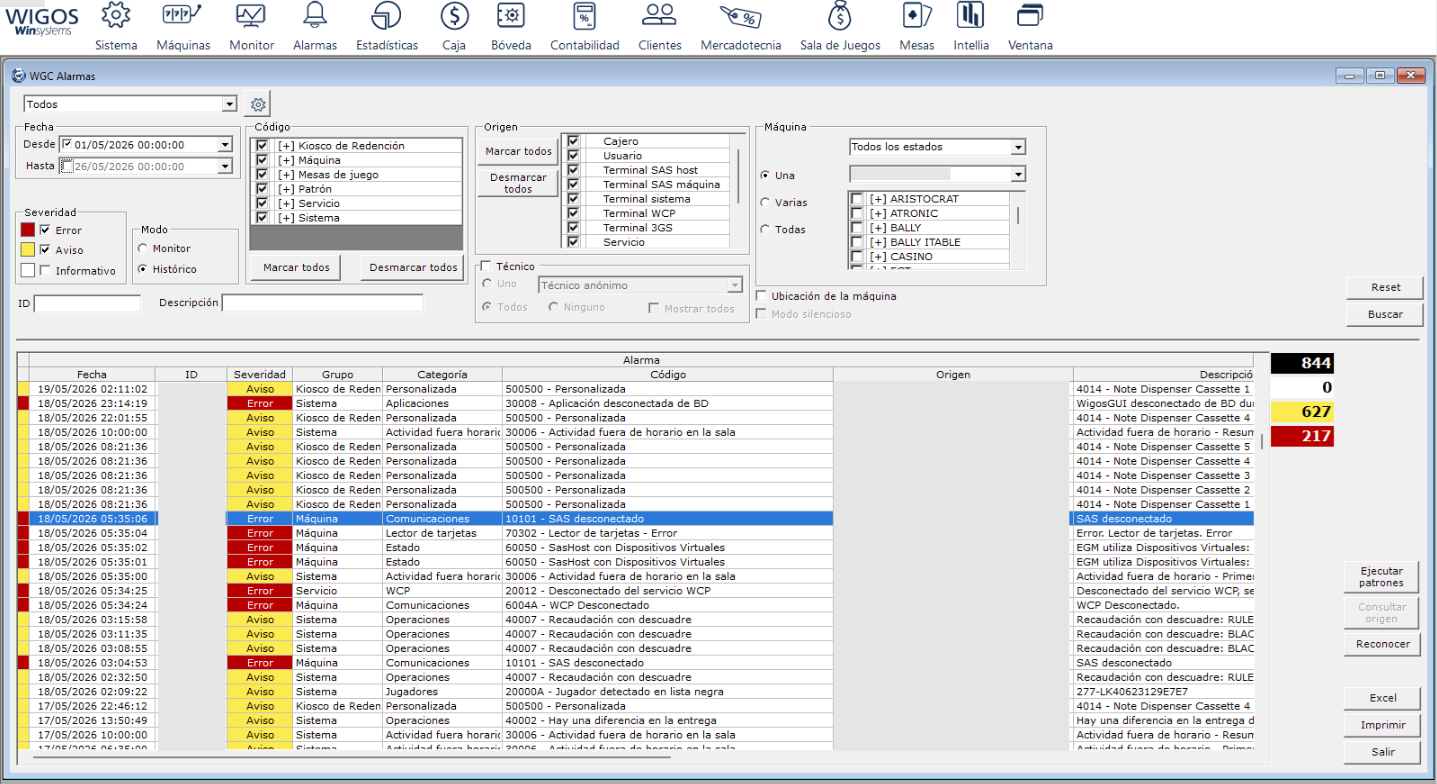The image size is (1437, 784).
Task: Open the single machine selection dropdown
Action: [x=1018, y=175]
